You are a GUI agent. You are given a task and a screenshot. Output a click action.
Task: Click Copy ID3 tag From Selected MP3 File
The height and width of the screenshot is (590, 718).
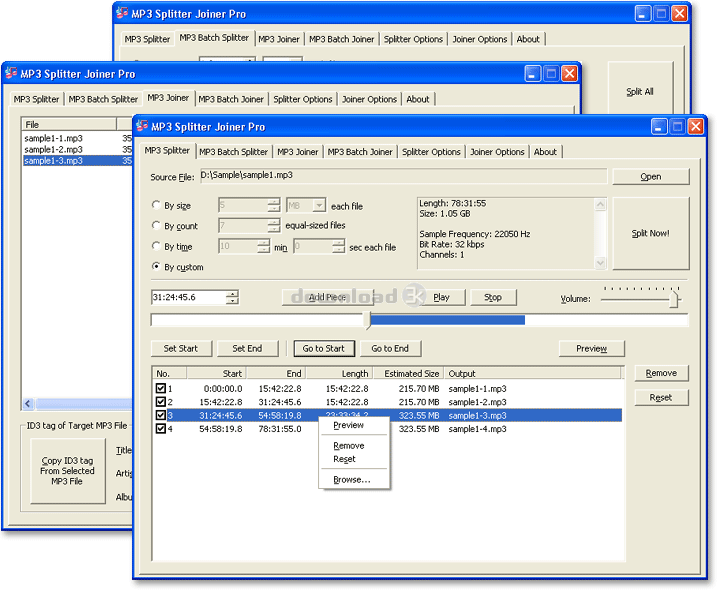tap(67, 471)
